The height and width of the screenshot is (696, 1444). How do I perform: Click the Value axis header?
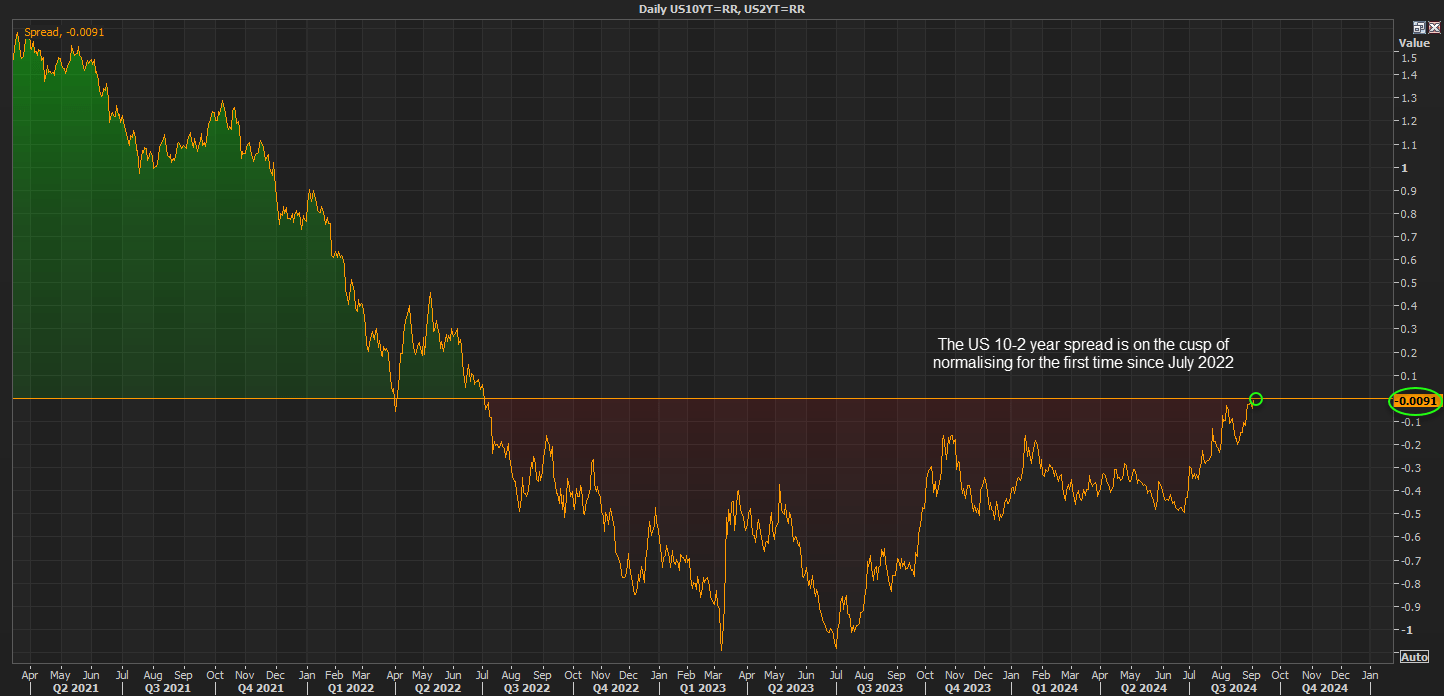point(1414,43)
